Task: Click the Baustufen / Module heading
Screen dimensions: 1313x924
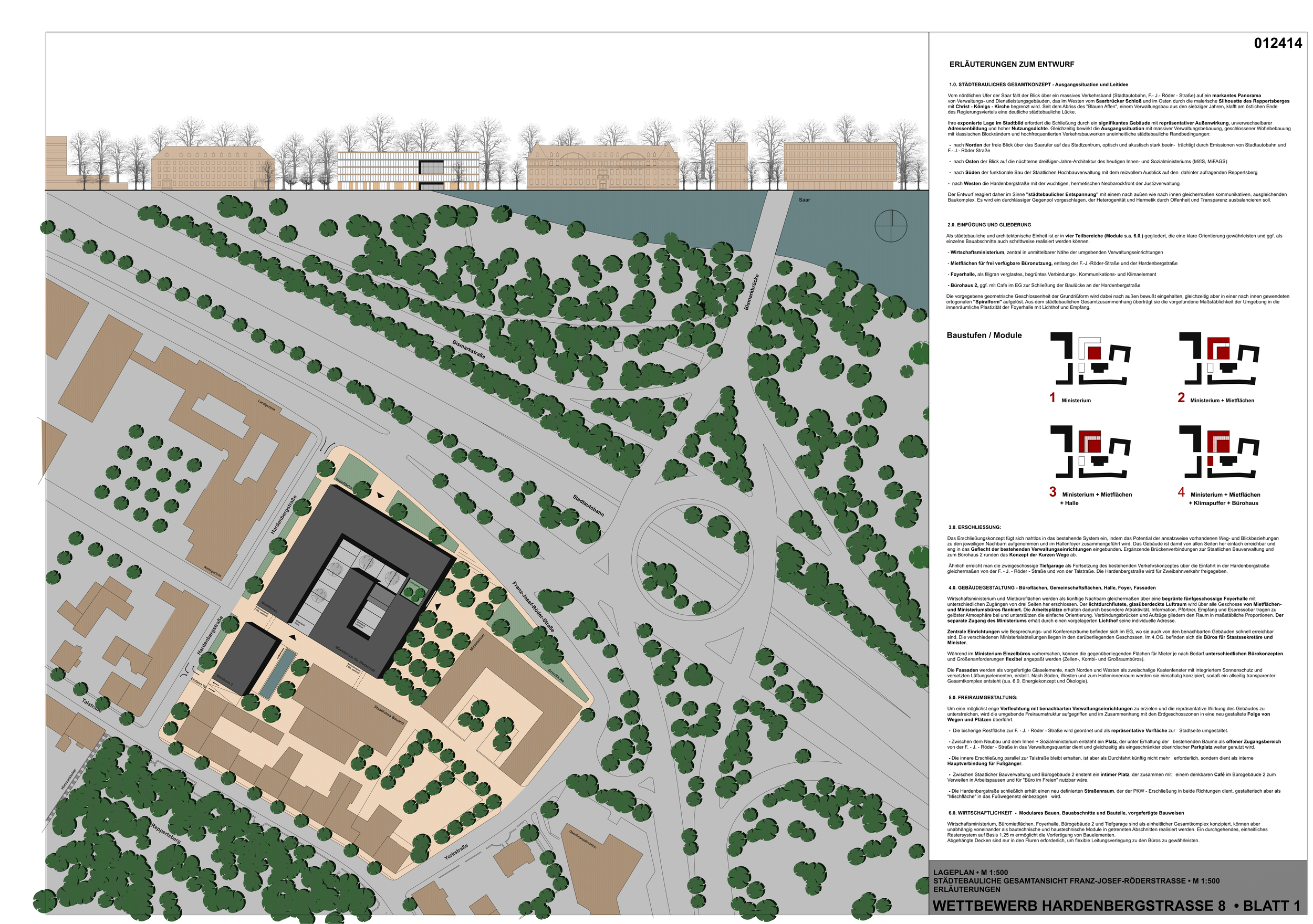Action: point(984,335)
